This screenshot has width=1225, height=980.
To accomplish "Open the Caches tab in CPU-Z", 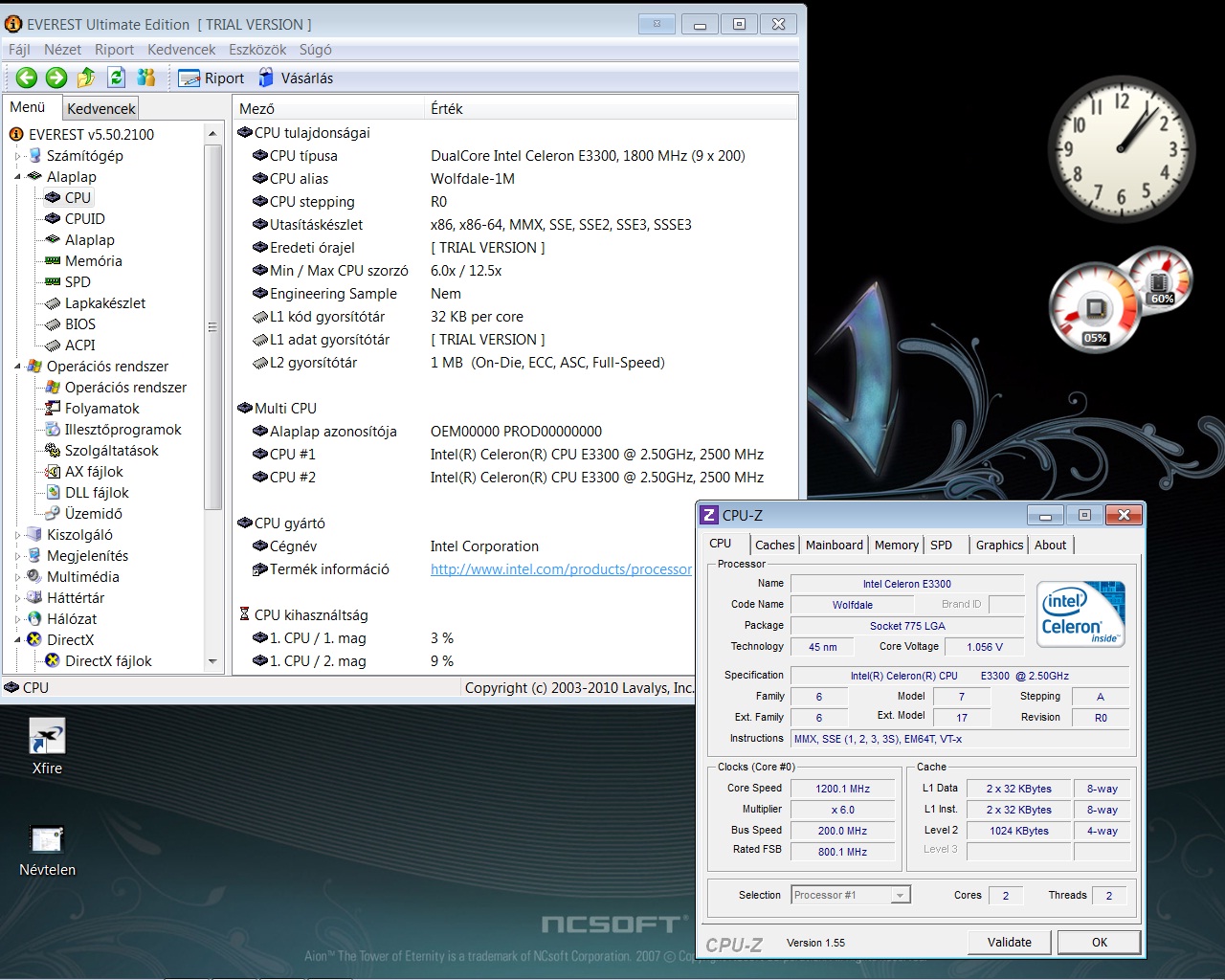I will point(774,545).
